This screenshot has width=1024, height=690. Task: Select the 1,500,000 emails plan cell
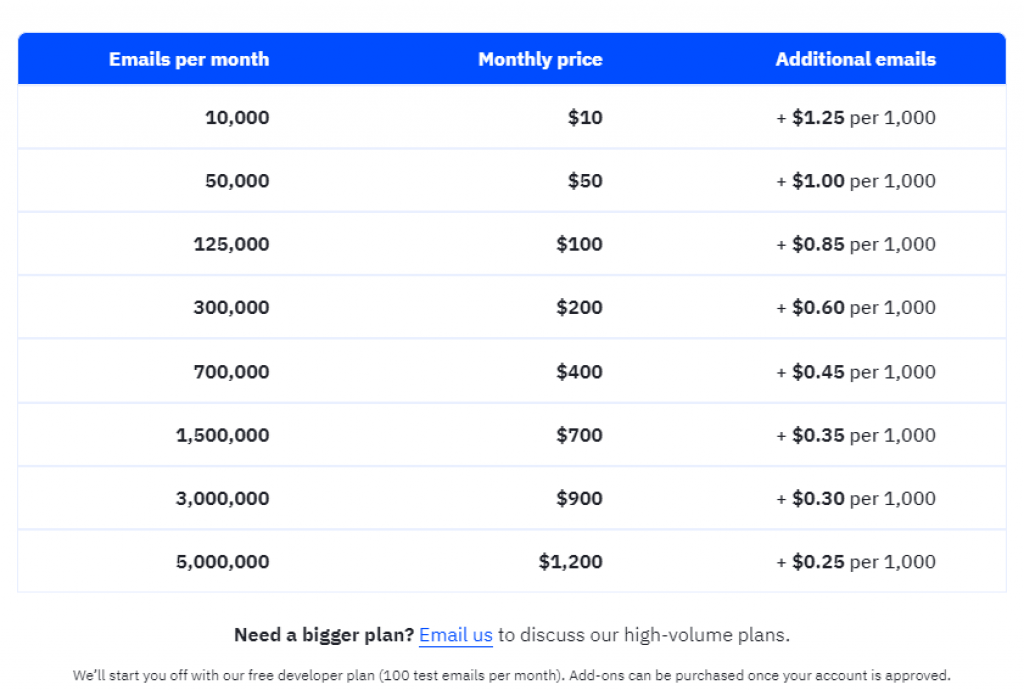pos(222,435)
